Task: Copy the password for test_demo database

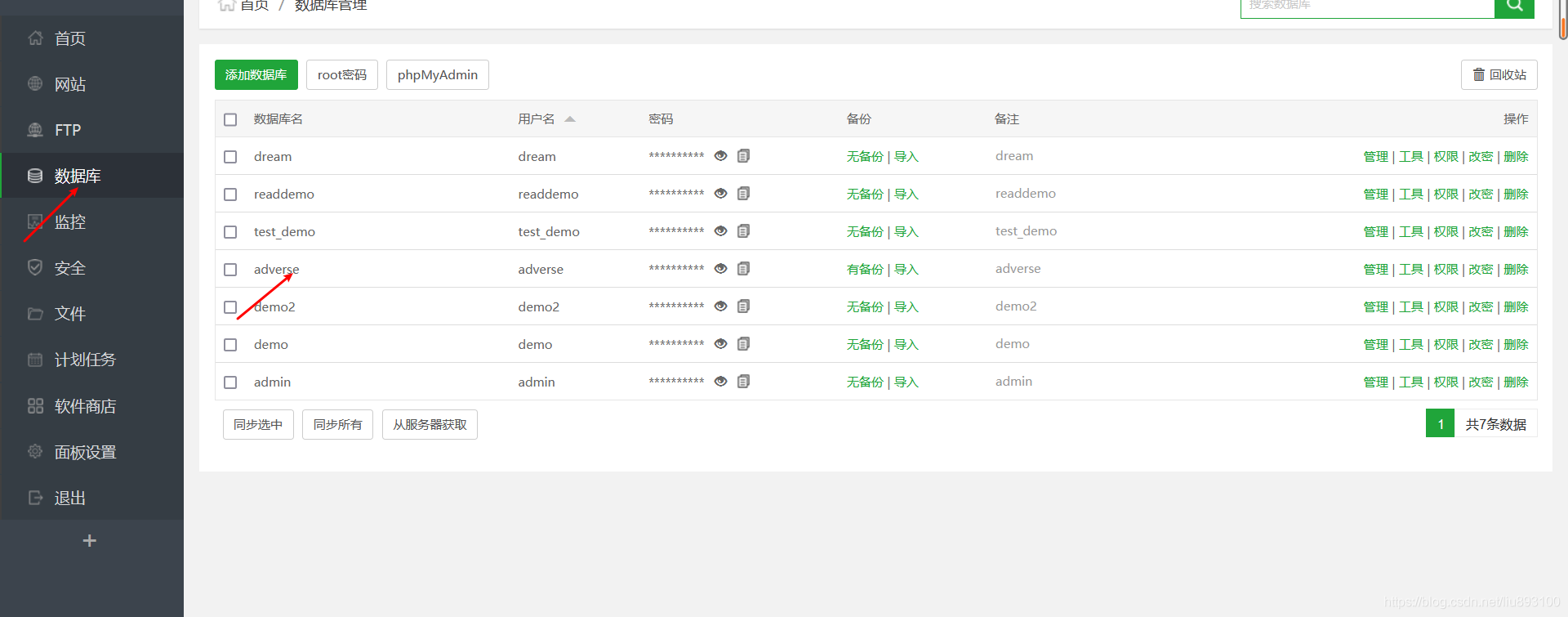Action: (x=743, y=231)
